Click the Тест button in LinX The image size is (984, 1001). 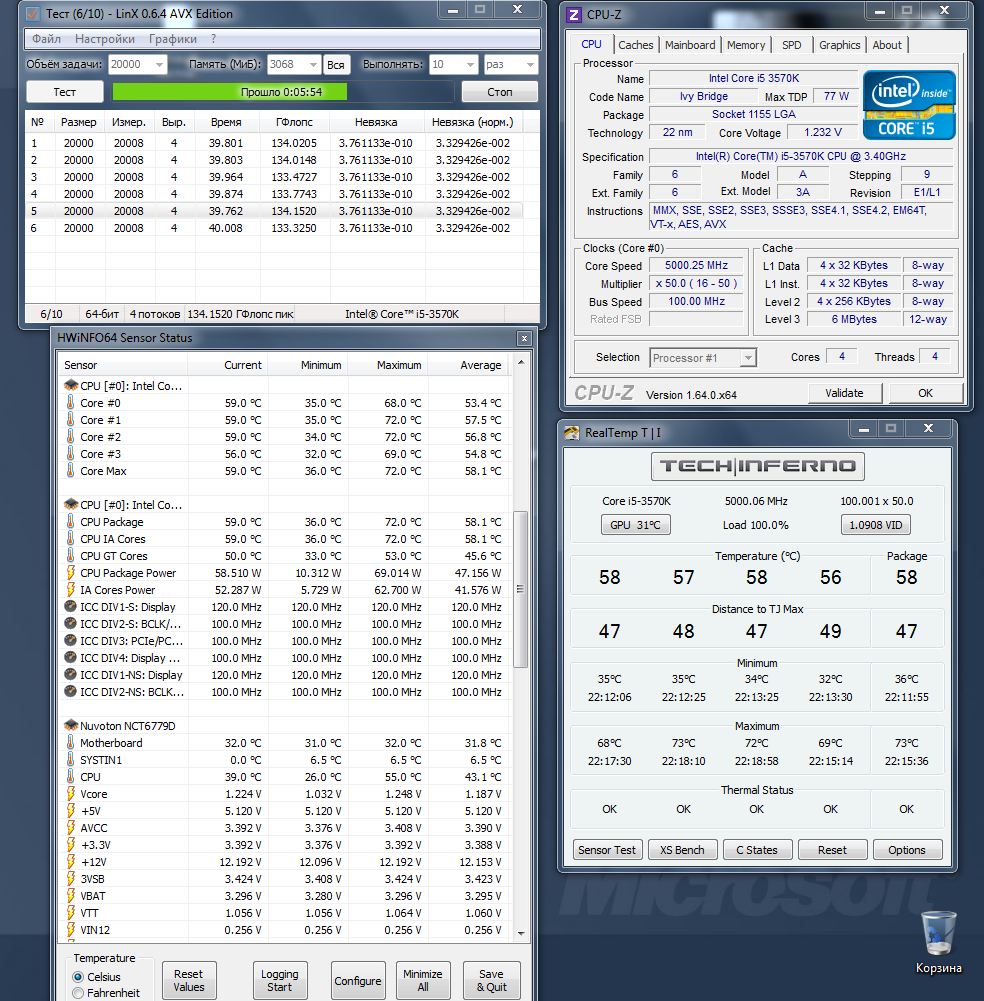point(64,92)
